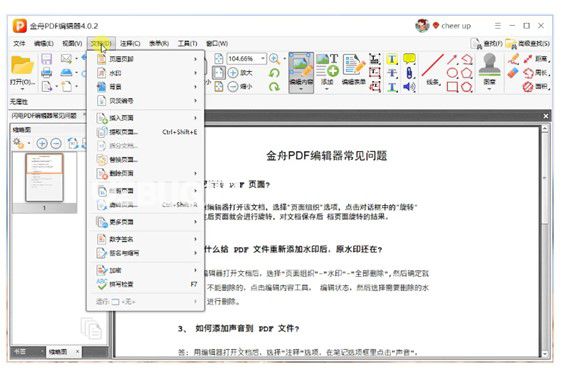Select the pencil freehand drawing tool

514,59
